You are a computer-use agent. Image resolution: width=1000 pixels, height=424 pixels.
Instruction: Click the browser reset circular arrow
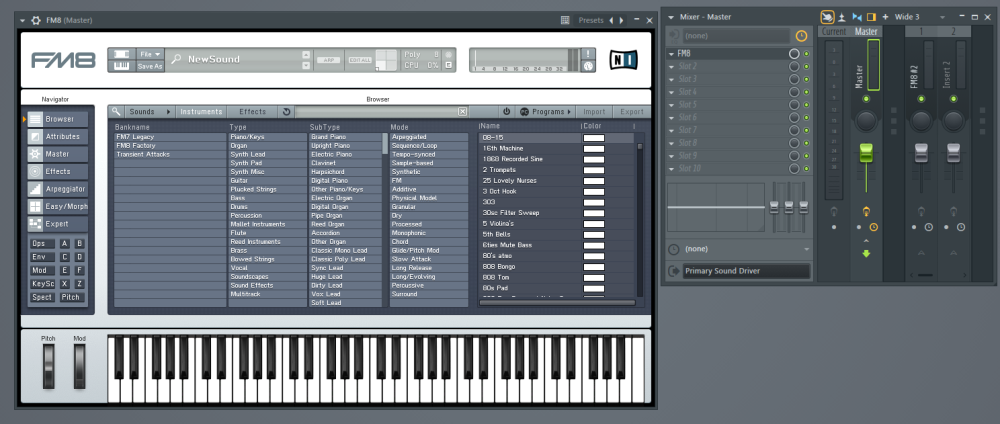[x=286, y=112]
